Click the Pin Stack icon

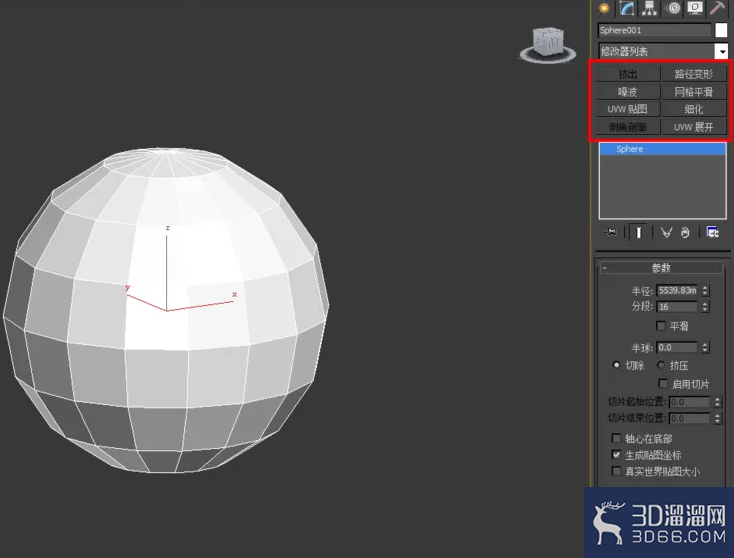click(610, 232)
